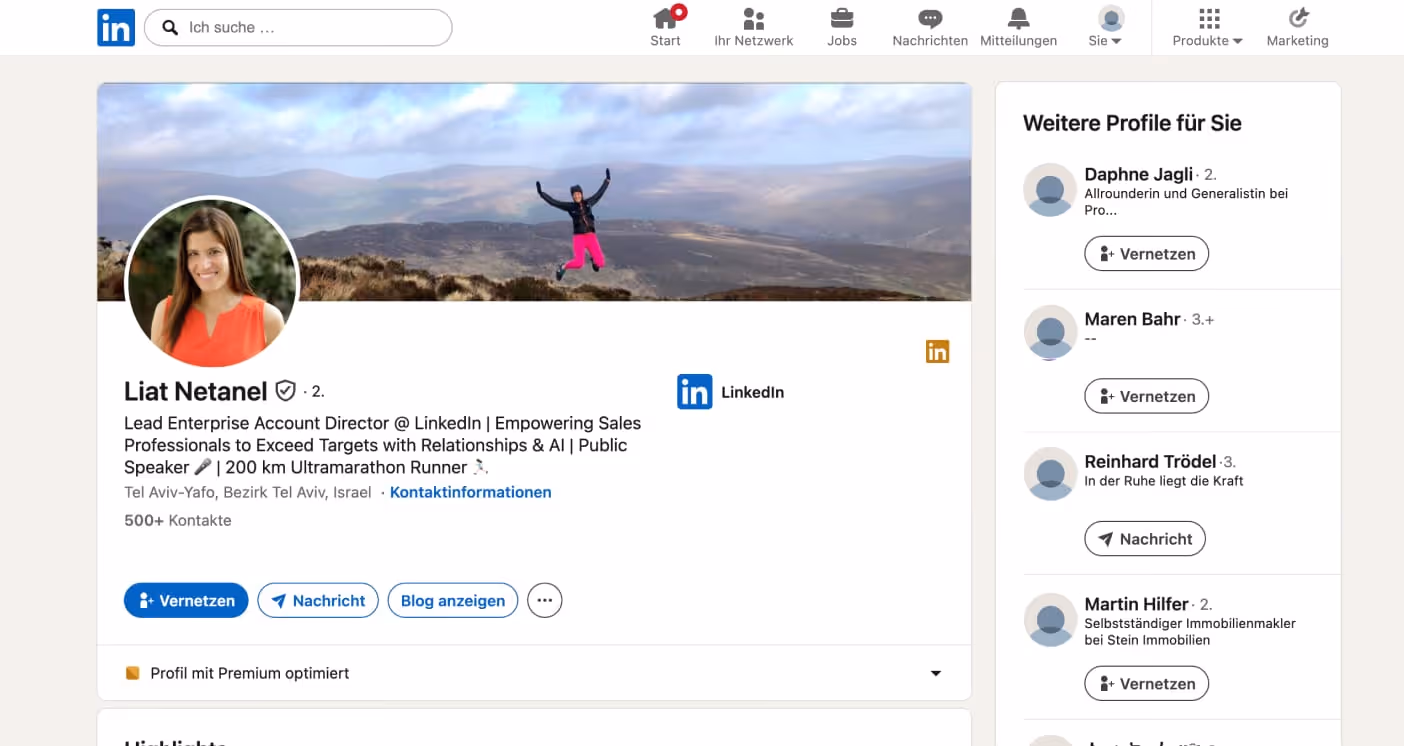This screenshot has height=746, width=1404.
Task: Open Daphne Jagli's profile name
Action: pos(1138,174)
